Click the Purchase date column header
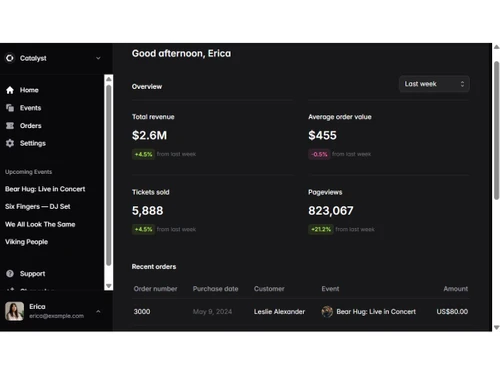The image size is (500, 375). 215,289
